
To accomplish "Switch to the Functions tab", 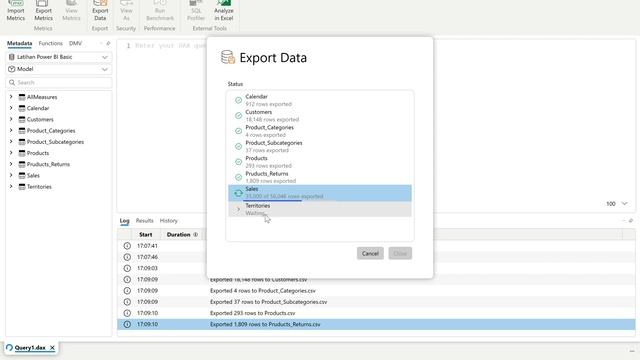I will (x=51, y=43).
